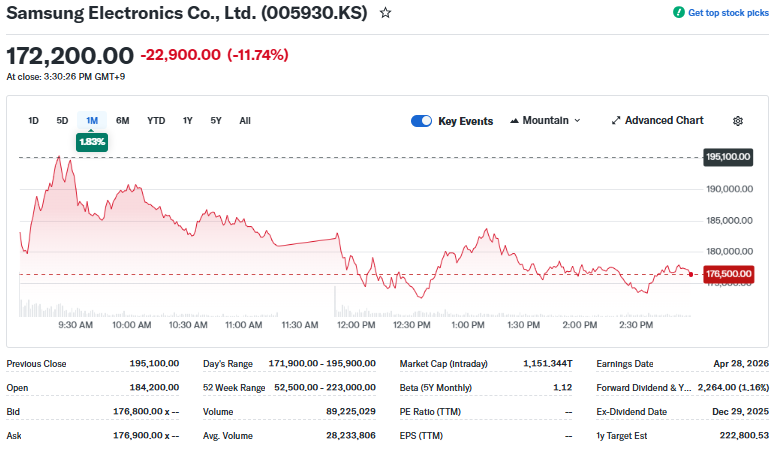
Task: Click the At close 3:30:26 PM timestamp
Action: pos(66,77)
